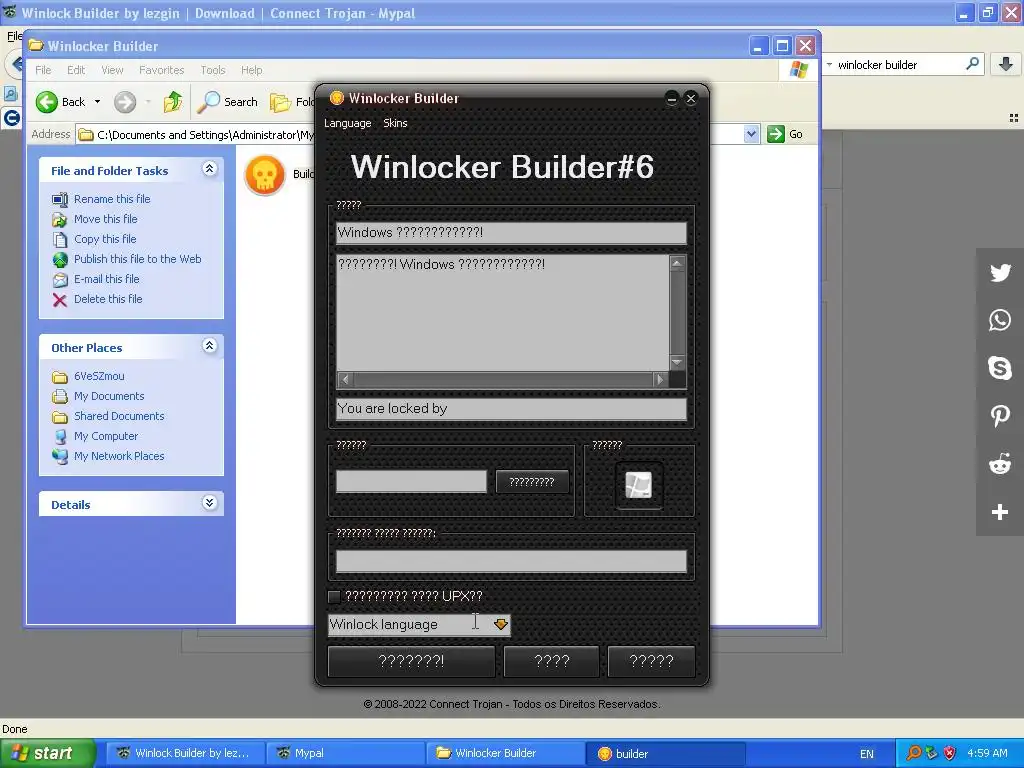Screen dimensions: 1024x768
Task: Click the Pinterest share icon
Action: 1000,416
